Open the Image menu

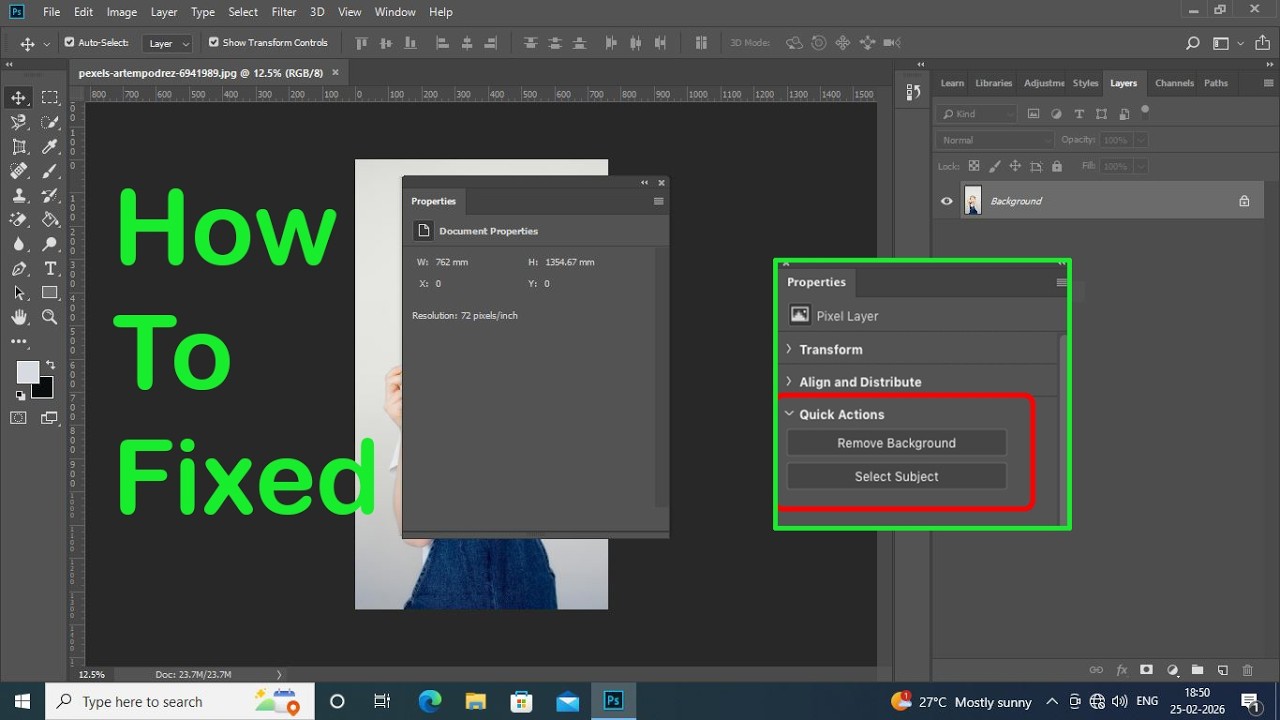[x=122, y=12]
